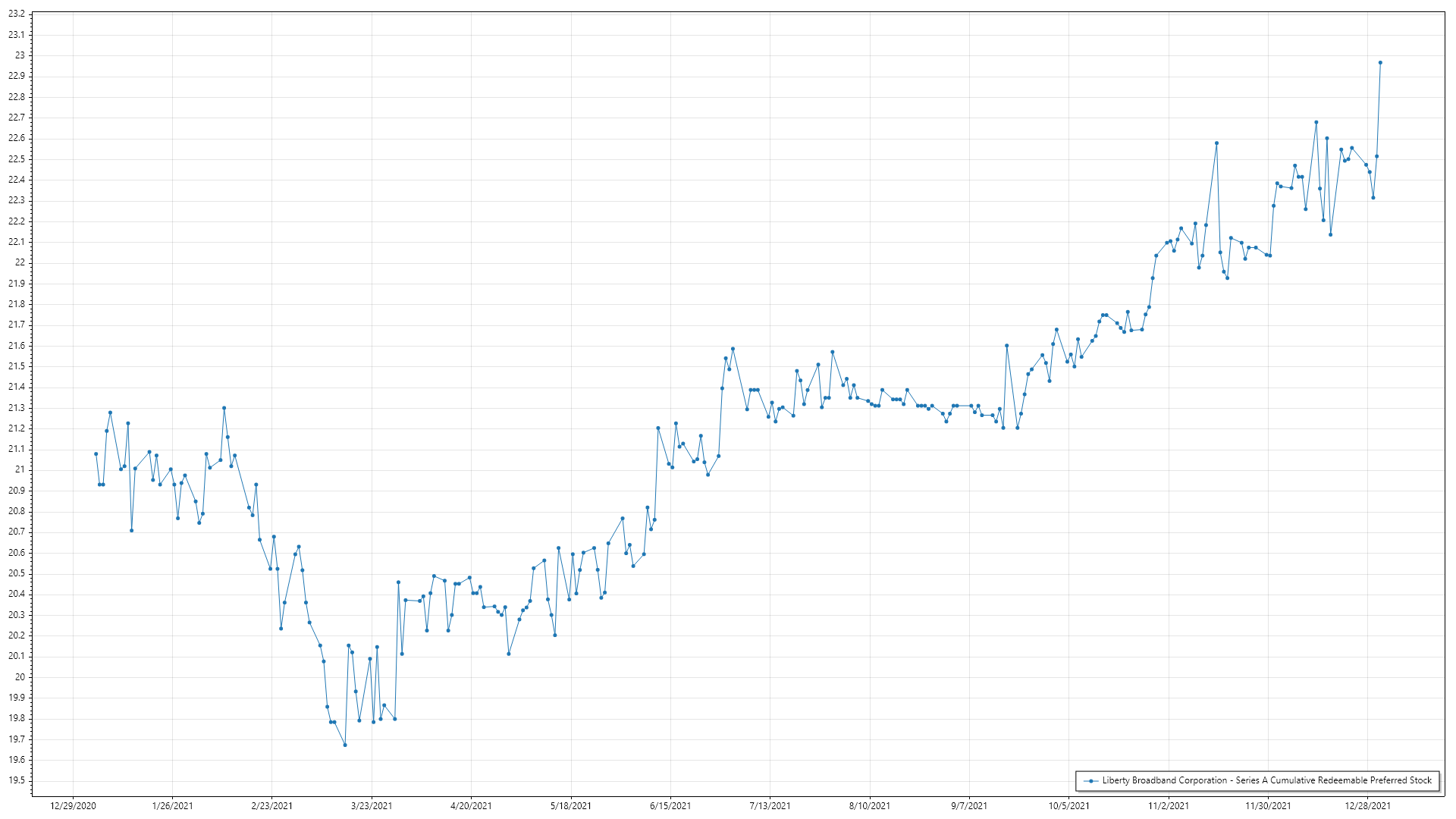The width and height of the screenshot is (1456, 819).
Task: Click the Liberty Broadband Corporation legend label
Action: point(1266,780)
